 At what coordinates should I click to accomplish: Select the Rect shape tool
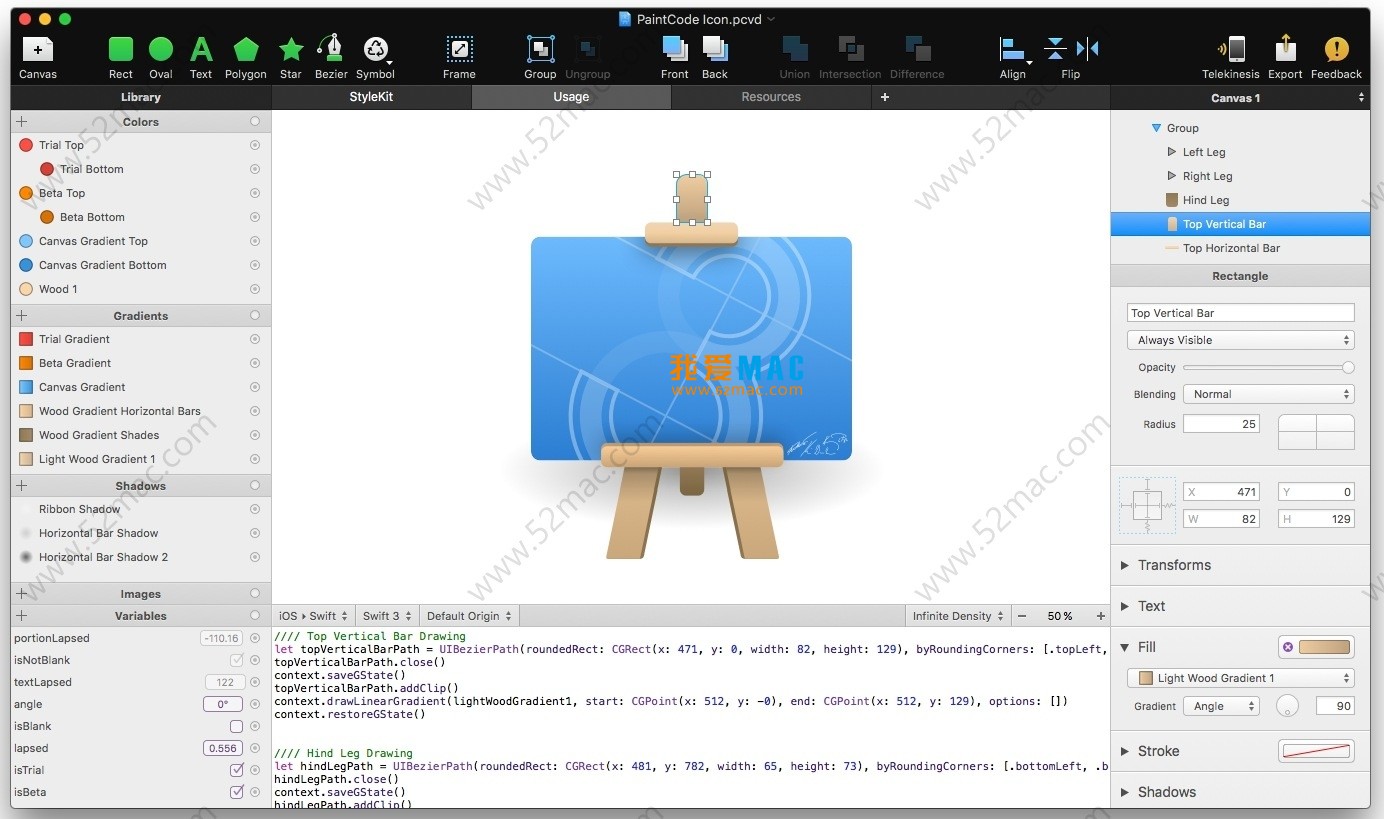(x=121, y=49)
